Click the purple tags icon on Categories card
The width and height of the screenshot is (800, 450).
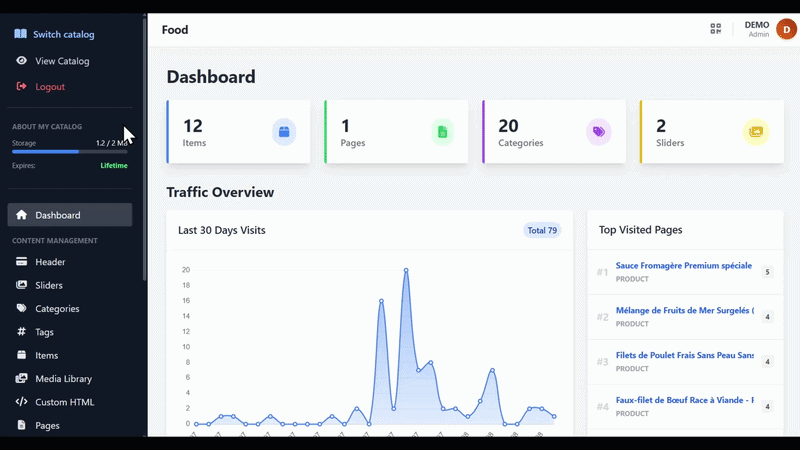(599, 132)
